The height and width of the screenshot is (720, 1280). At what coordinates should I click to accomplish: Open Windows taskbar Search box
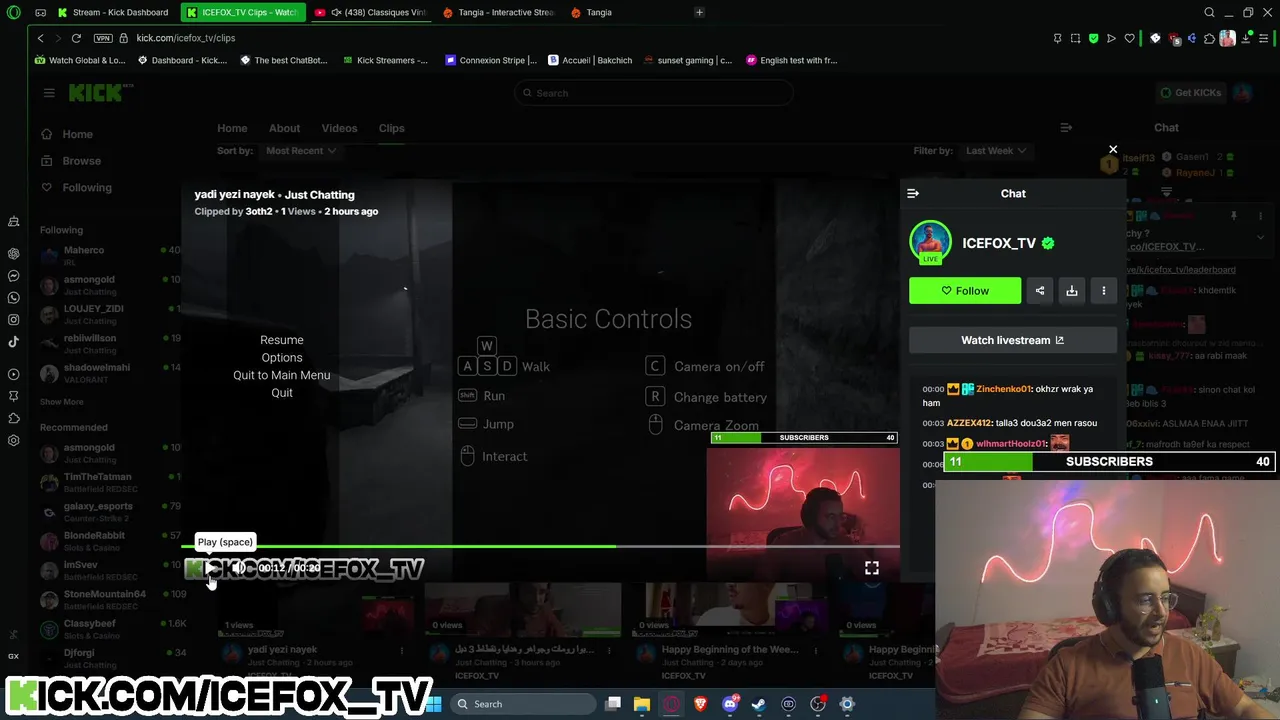[x=525, y=704]
